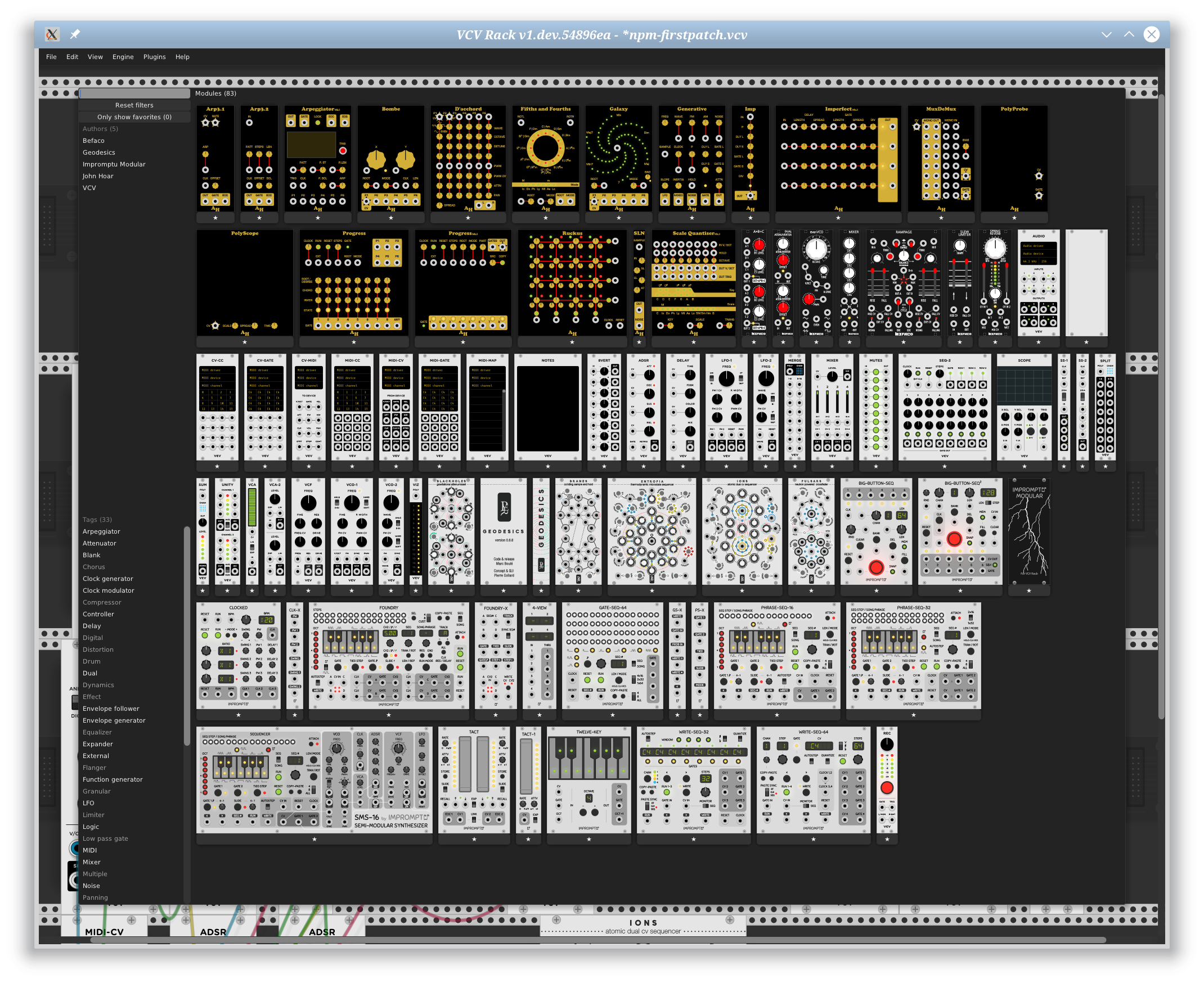Viewport: 1204px width, 983px height.
Task: Click the module search field
Action: click(135, 93)
